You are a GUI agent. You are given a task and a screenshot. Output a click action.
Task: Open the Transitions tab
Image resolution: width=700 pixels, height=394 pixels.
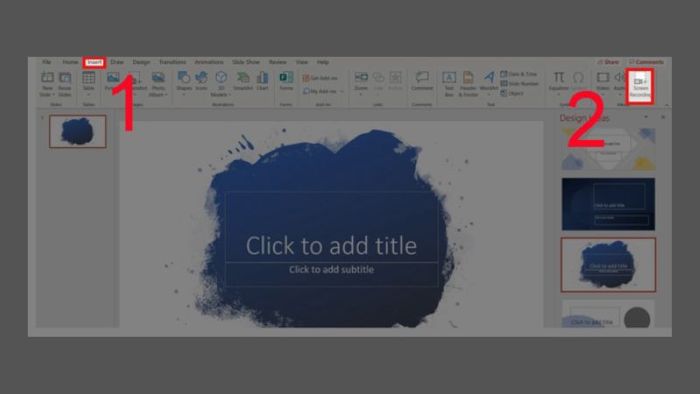pyautogui.click(x=172, y=62)
